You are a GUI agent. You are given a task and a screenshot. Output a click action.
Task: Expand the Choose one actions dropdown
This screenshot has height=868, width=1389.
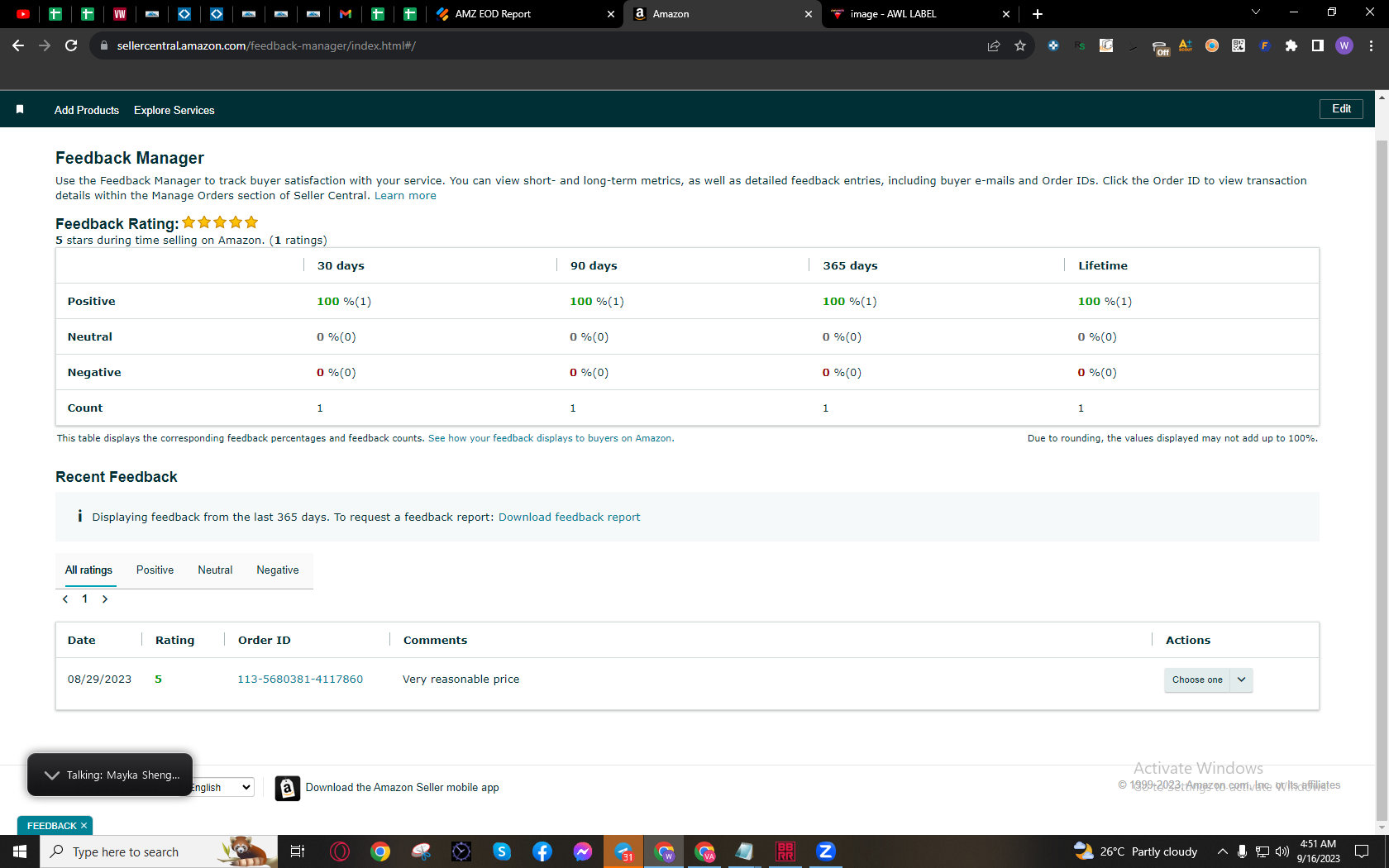(x=1208, y=680)
